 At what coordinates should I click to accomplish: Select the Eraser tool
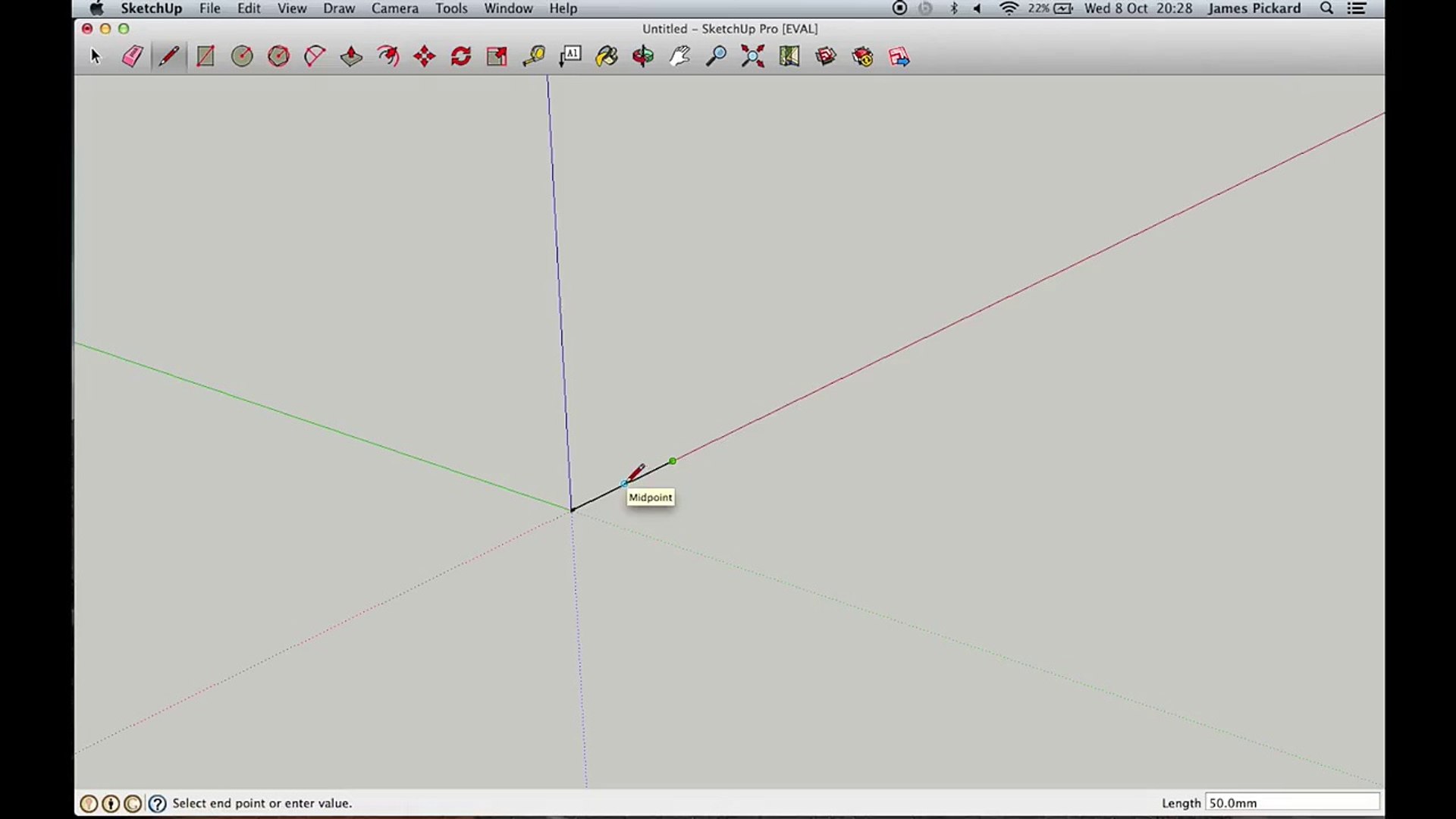click(133, 57)
